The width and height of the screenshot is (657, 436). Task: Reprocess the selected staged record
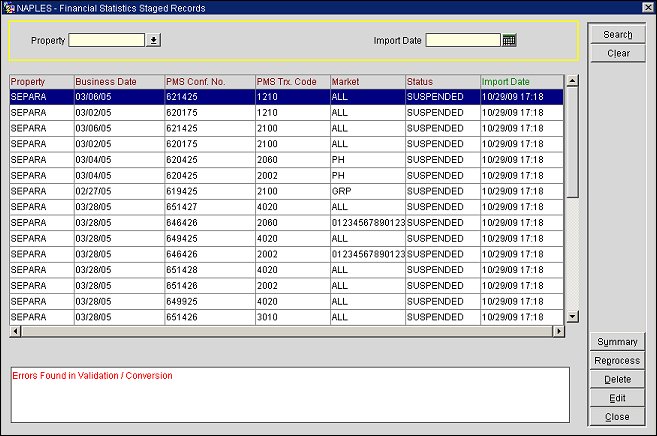(x=617, y=361)
